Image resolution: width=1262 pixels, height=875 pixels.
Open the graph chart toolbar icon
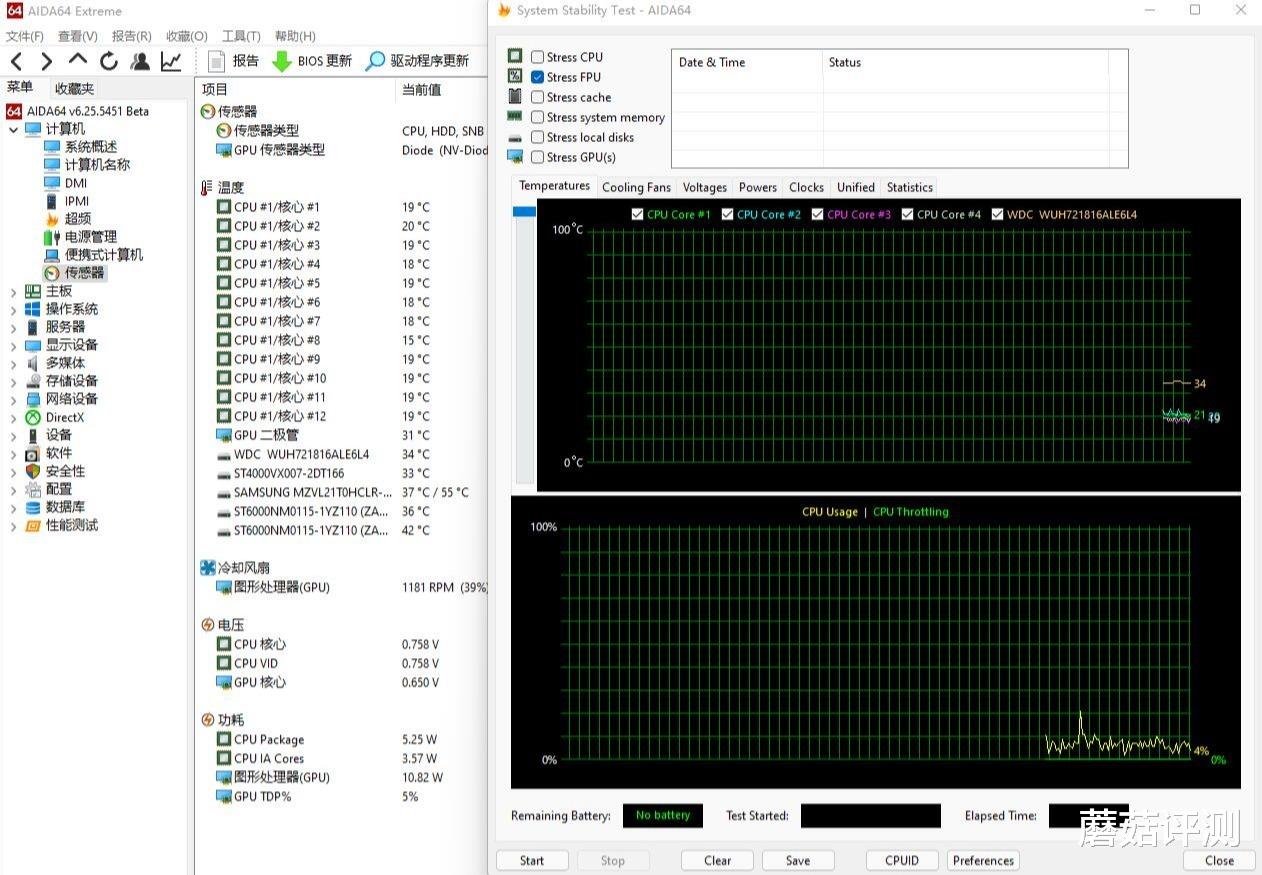(172, 61)
